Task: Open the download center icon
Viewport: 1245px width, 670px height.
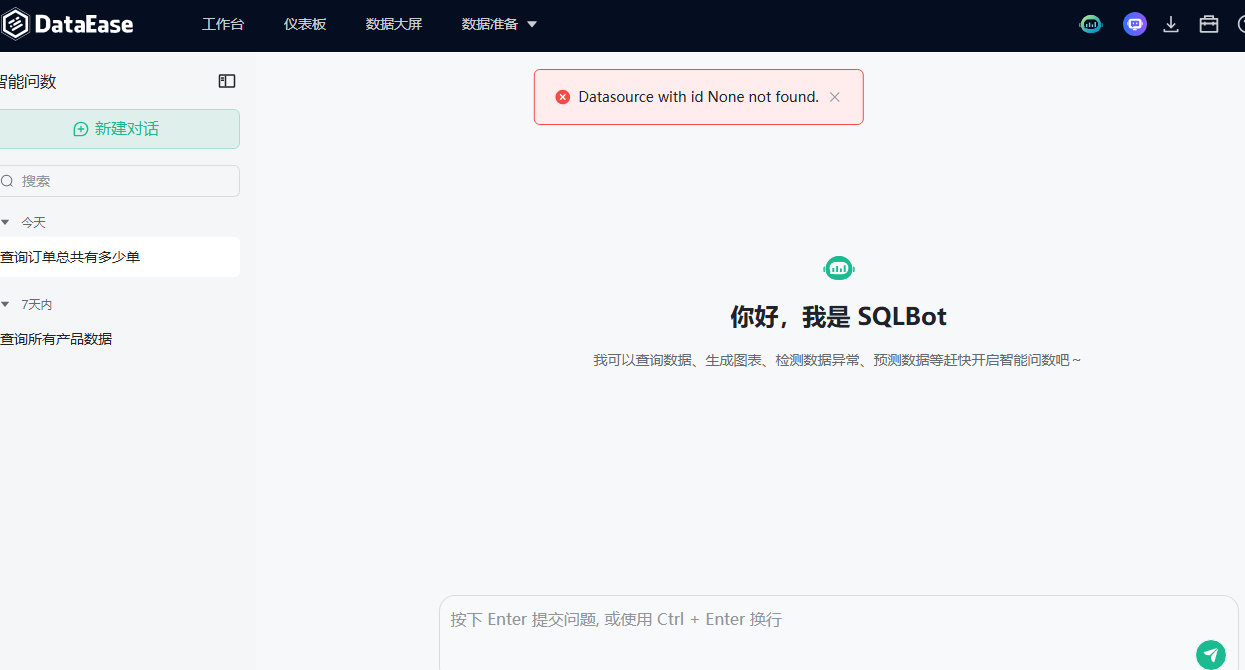Action: 1171,24
